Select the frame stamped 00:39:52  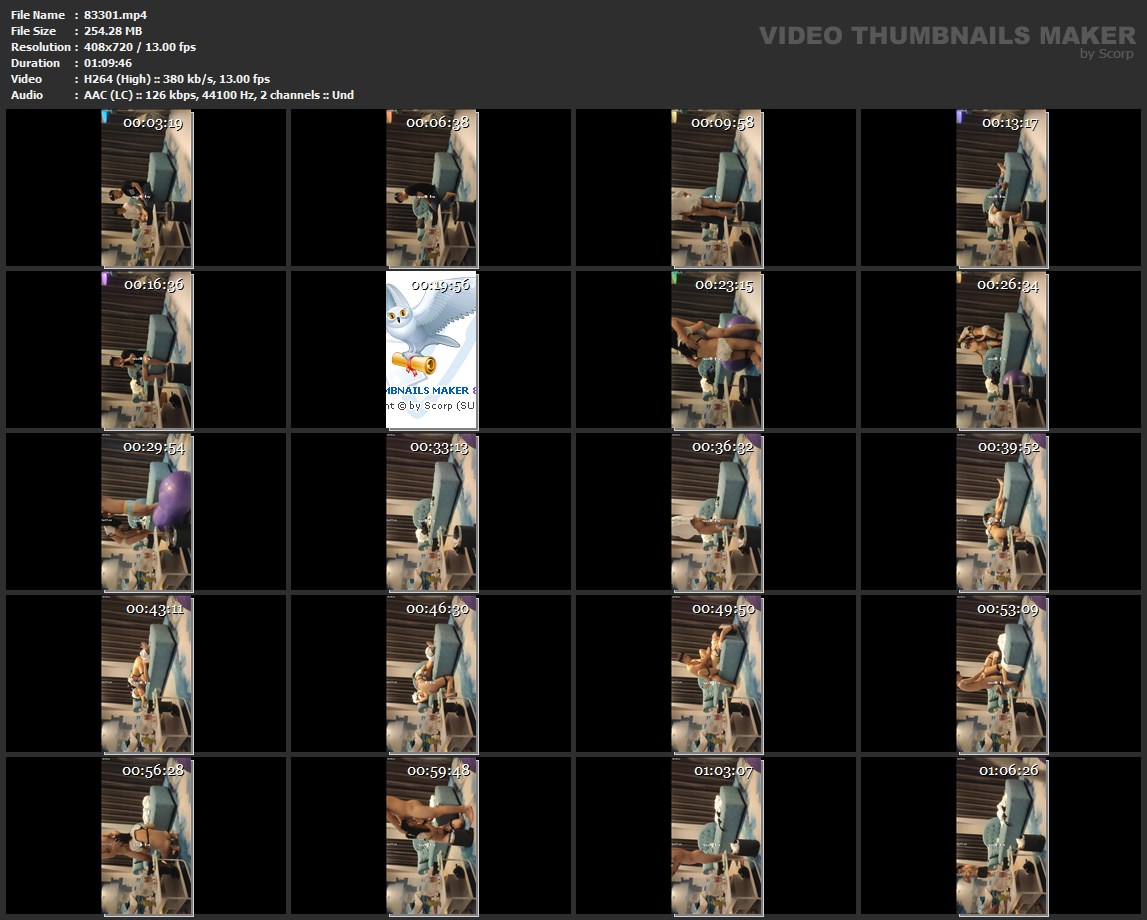tap(1001, 512)
